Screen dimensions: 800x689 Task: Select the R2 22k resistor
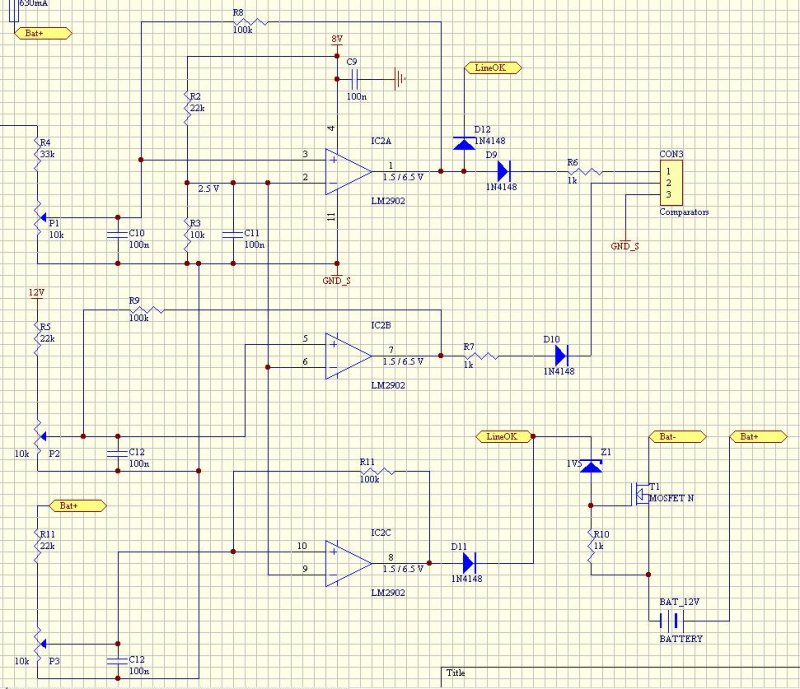point(187,108)
